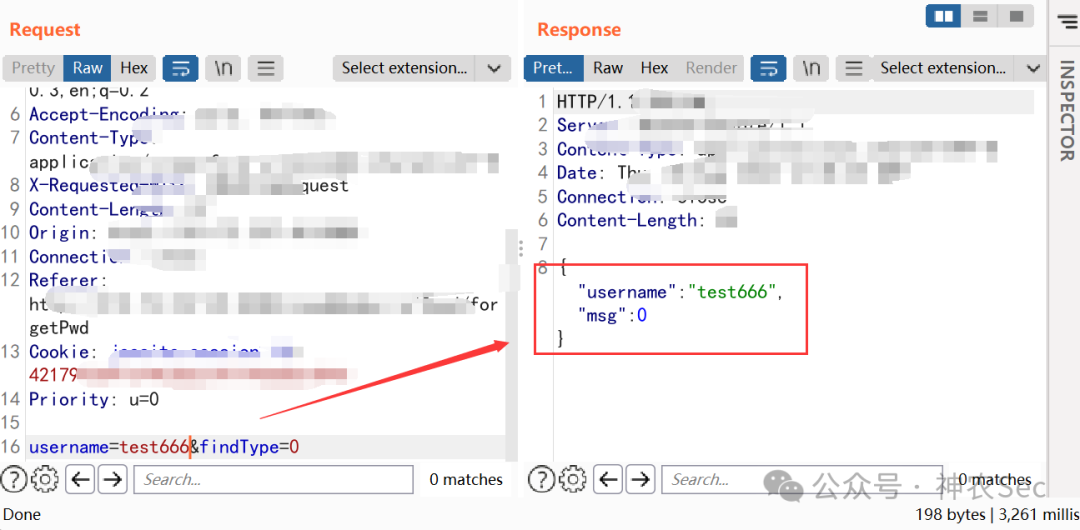Click Content-Length header in Response
Screen dimensions: 1080x530
(x=647, y=221)
